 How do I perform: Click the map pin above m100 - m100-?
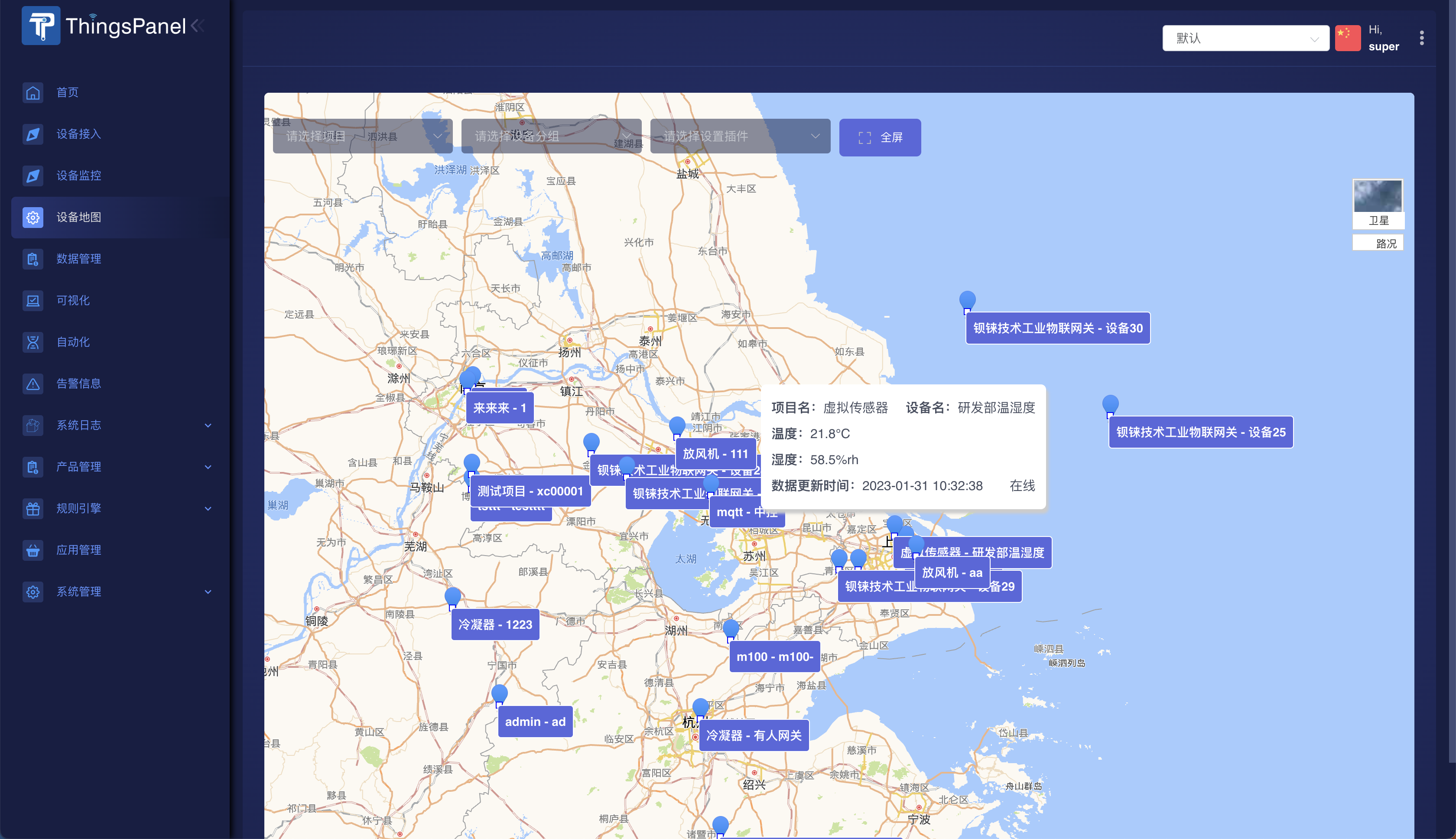731,630
